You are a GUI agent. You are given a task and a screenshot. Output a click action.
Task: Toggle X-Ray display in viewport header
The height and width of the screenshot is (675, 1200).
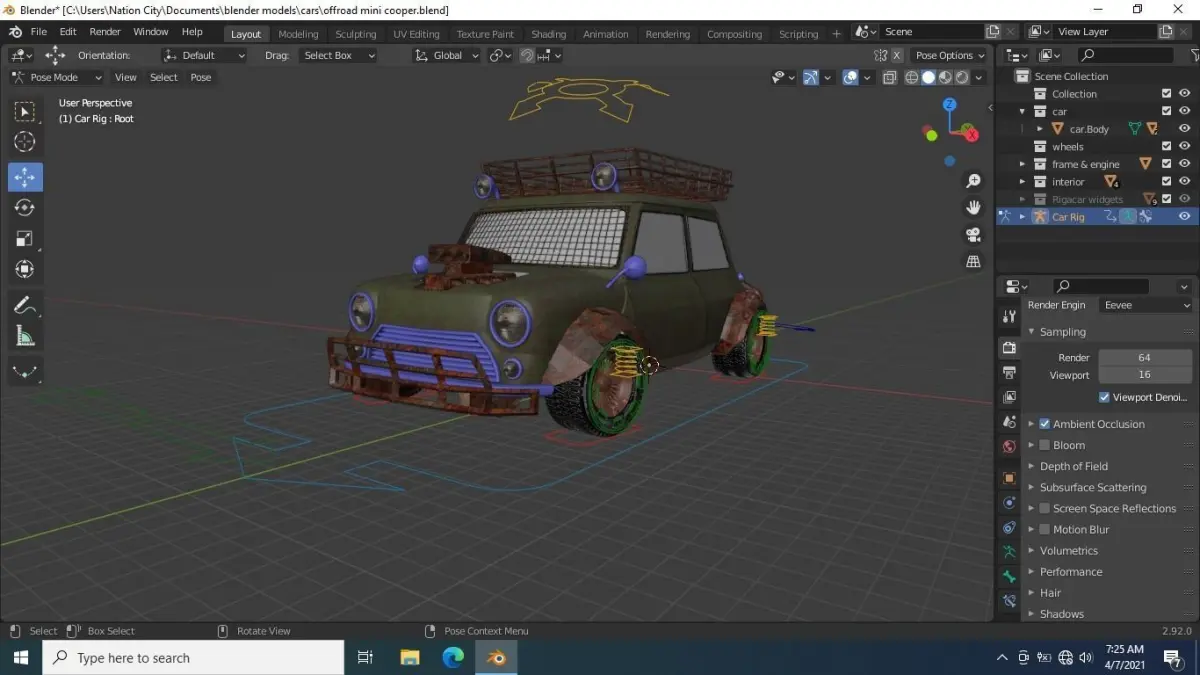pos(889,77)
